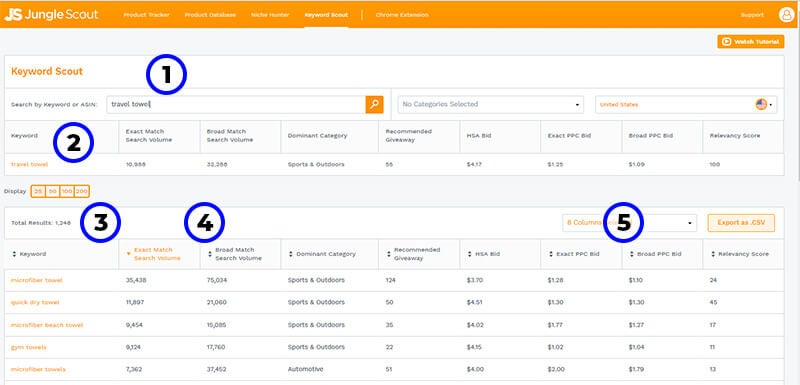Image resolution: width=800 pixels, height=385 pixels.
Task: Sort by Exact PPC Bid column
Action: coord(573,254)
